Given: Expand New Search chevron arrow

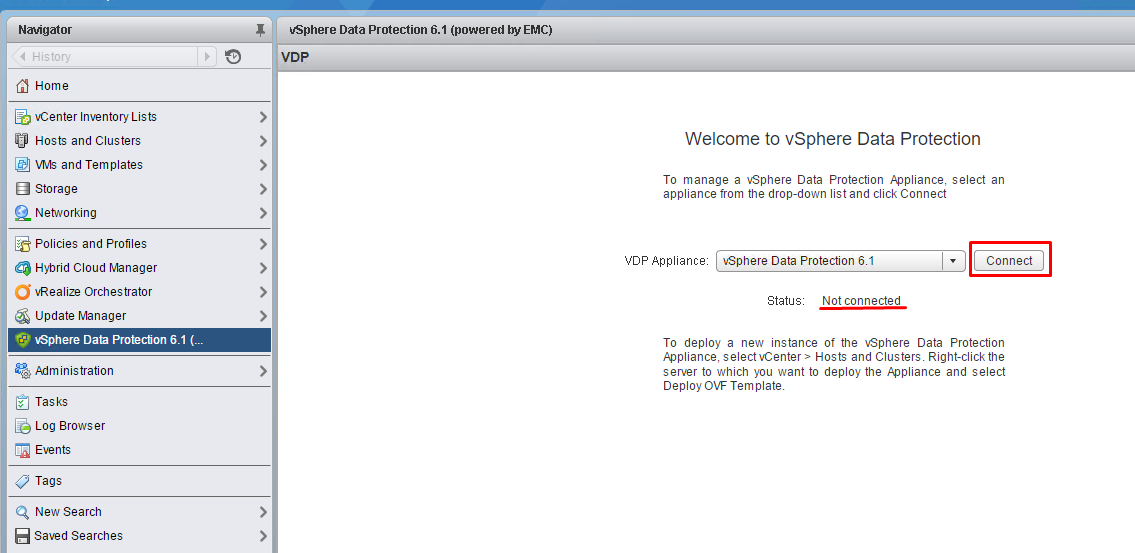Looking at the screenshot, I should click(x=263, y=512).
